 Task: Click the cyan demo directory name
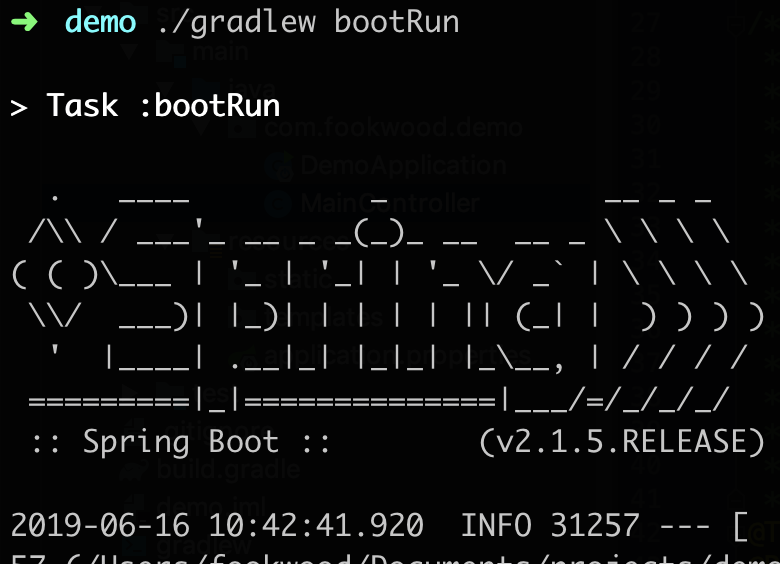[x=100, y=21]
